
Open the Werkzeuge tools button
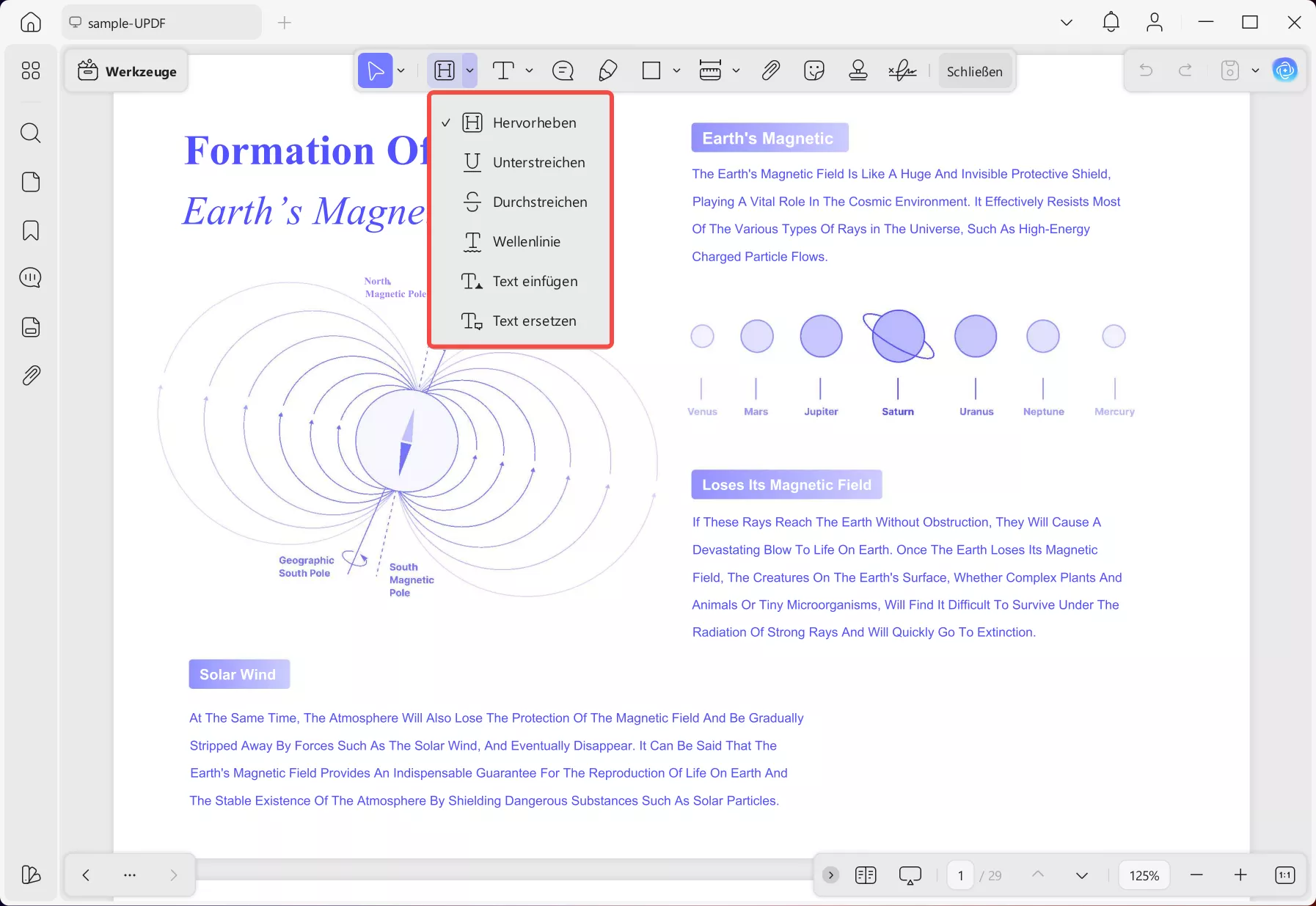pyautogui.click(x=127, y=71)
